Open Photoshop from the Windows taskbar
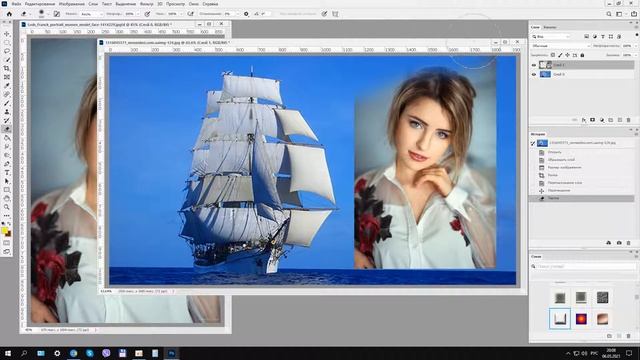This screenshot has width=640, height=360. coord(171,353)
